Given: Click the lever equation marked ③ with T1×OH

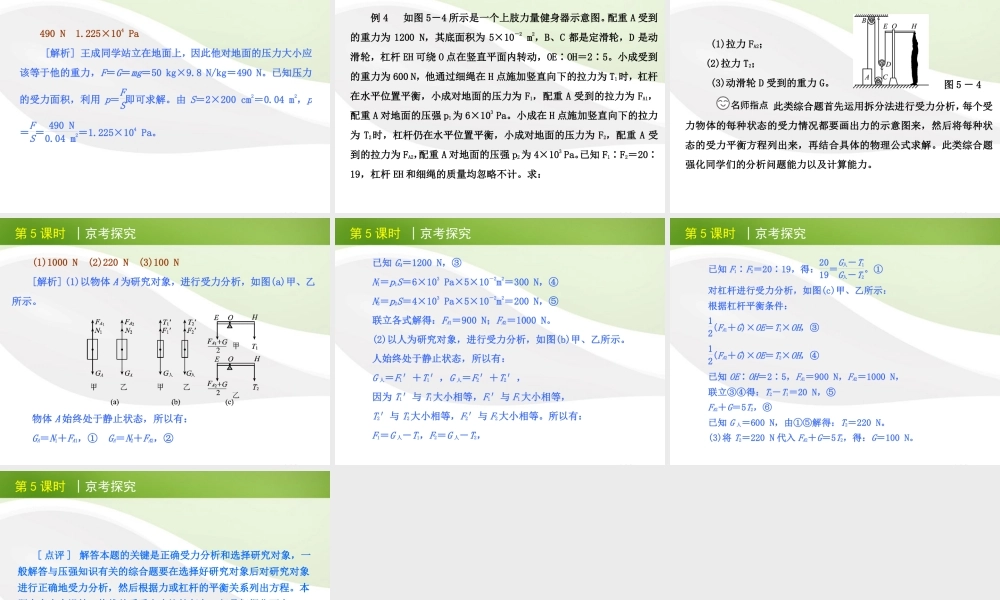Looking at the screenshot, I should 763,326.
